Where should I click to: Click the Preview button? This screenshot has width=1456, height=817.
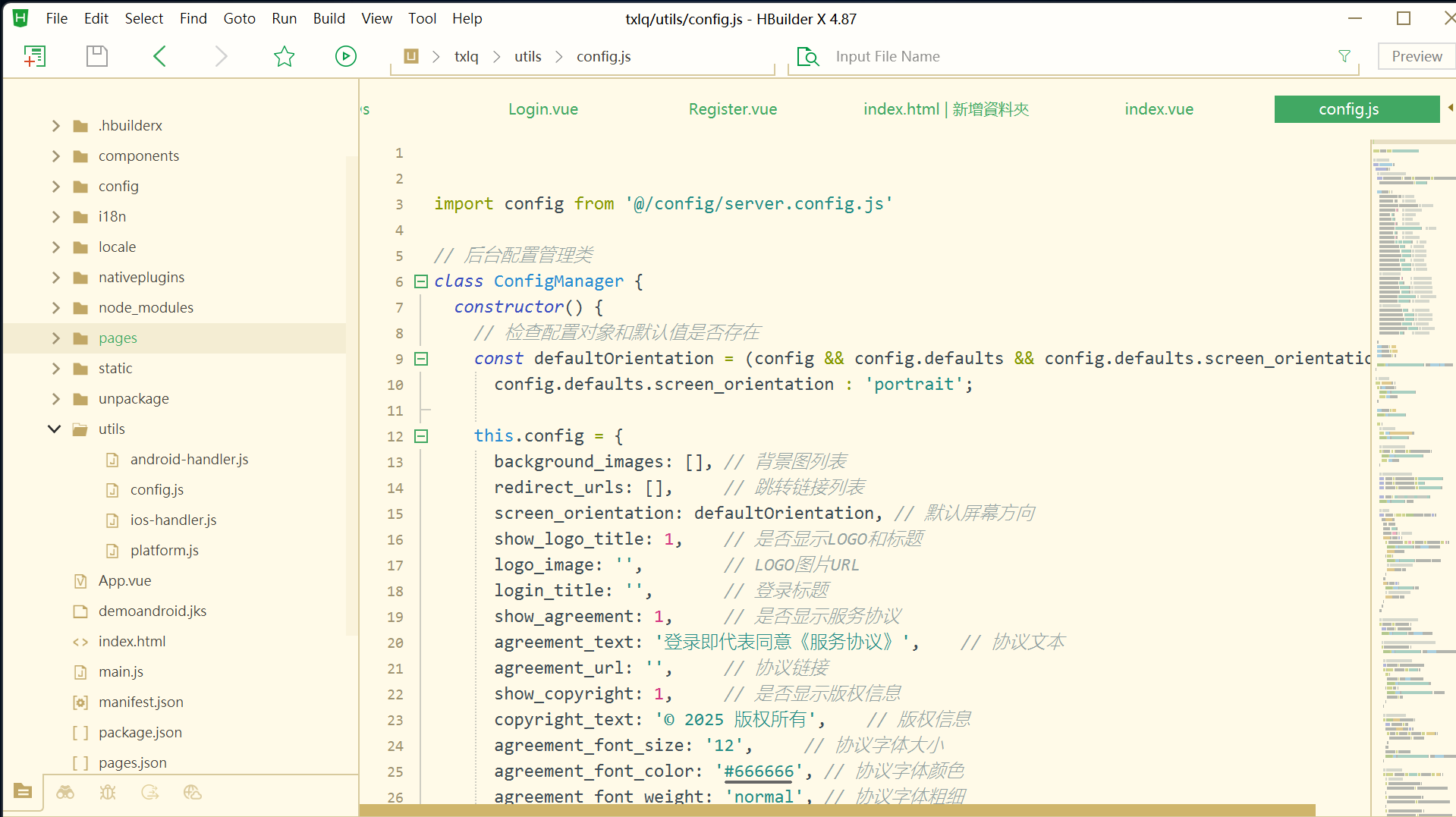click(1416, 56)
